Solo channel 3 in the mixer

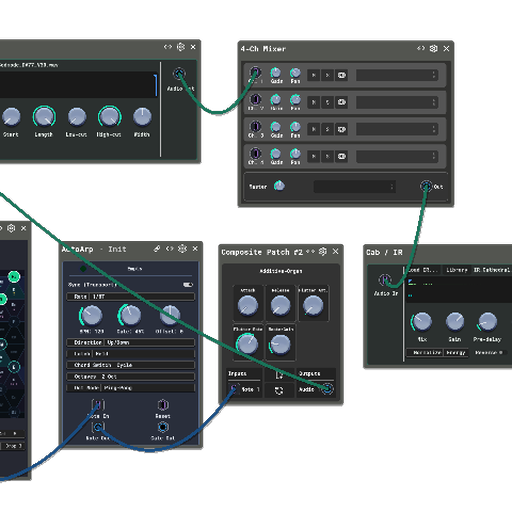coord(327,129)
